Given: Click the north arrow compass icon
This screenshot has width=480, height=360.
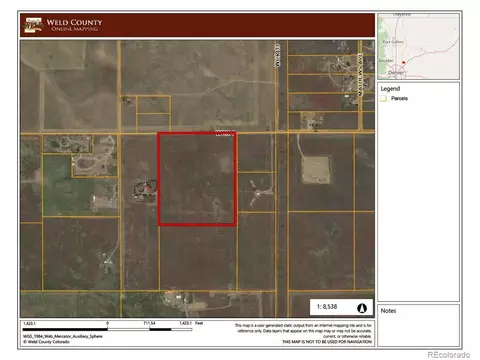Looking at the screenshot, I should [362, 308].
